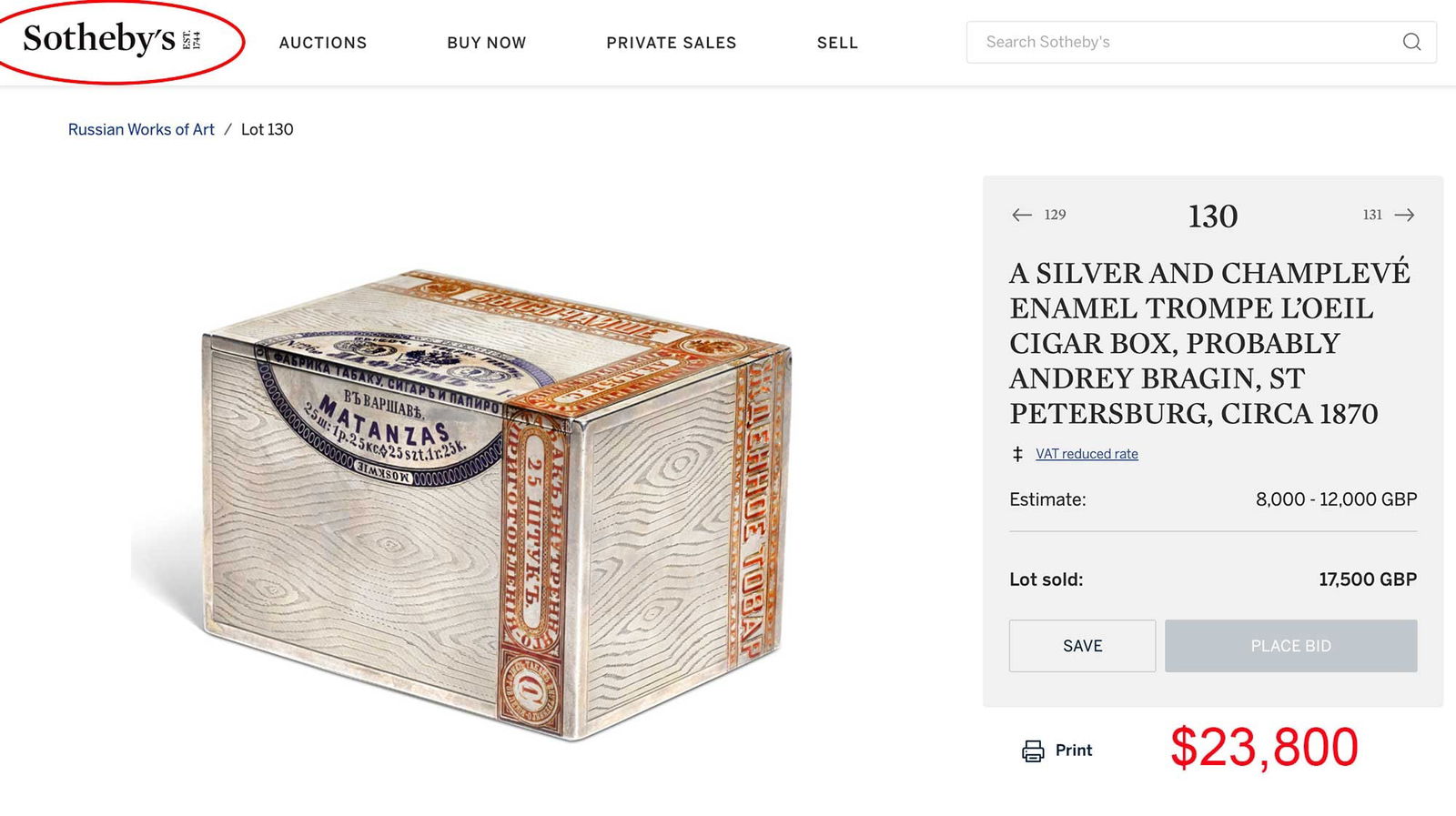Open the VAT reduced rate link
This screenshot has height=816, width=1456.
click(1085, 453)
